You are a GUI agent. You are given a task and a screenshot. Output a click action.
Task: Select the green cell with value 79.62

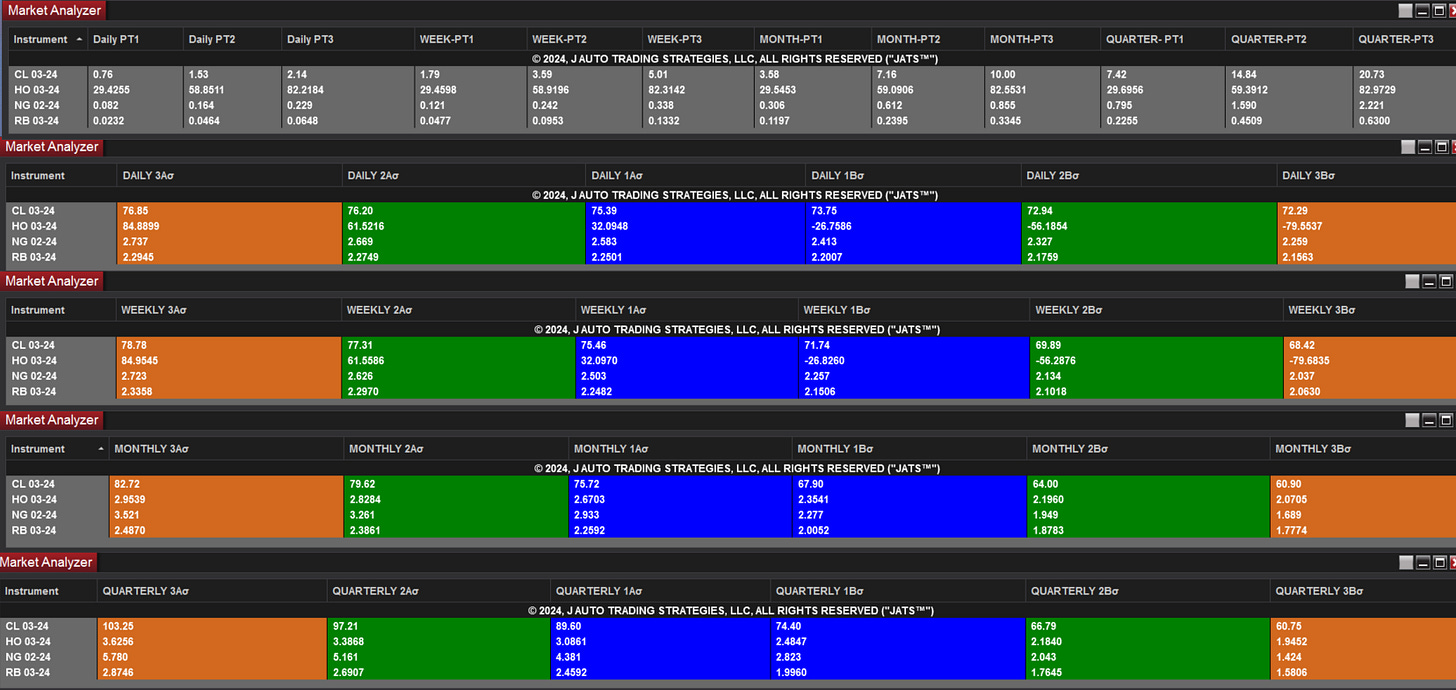(x=456, y=484)
